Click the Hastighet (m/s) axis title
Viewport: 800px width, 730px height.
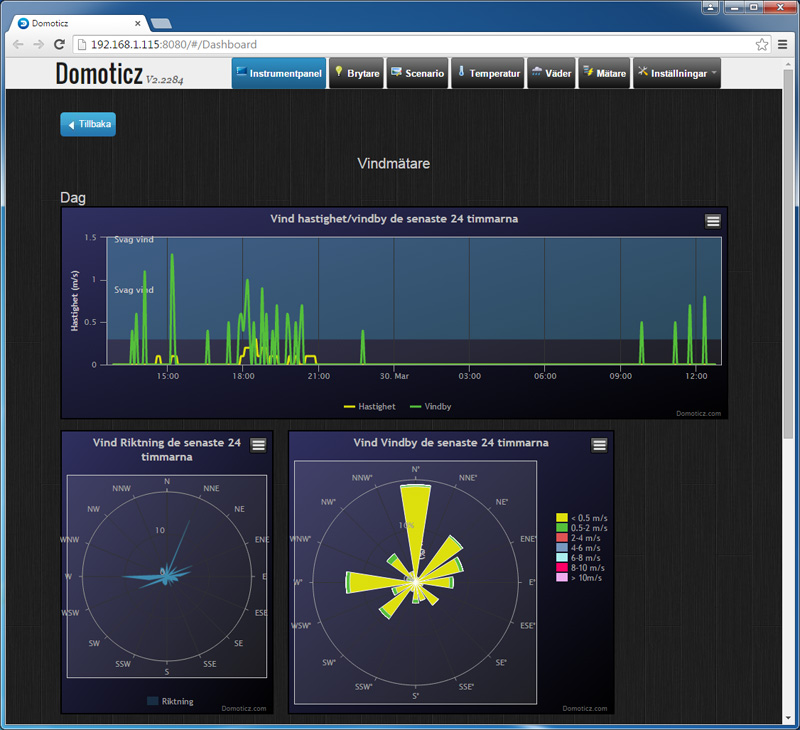(x=75, y=300)
